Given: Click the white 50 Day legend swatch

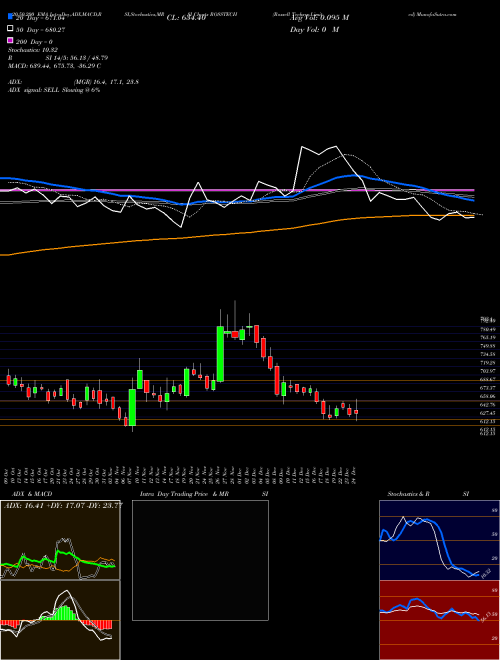Looking at the screenshot, I should point(10,29).
